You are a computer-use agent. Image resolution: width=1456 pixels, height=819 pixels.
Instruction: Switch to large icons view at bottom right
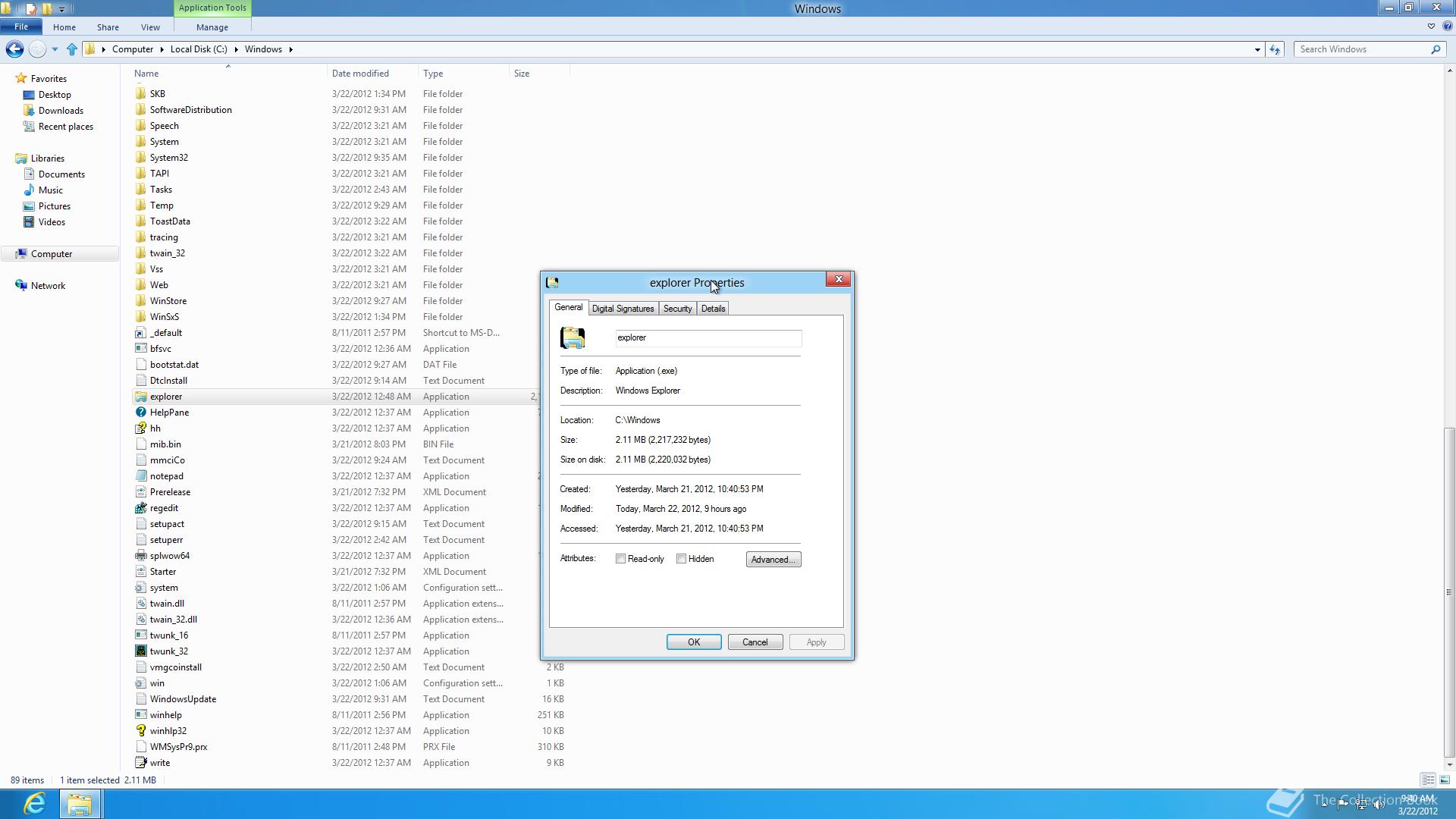point(1445,780)
